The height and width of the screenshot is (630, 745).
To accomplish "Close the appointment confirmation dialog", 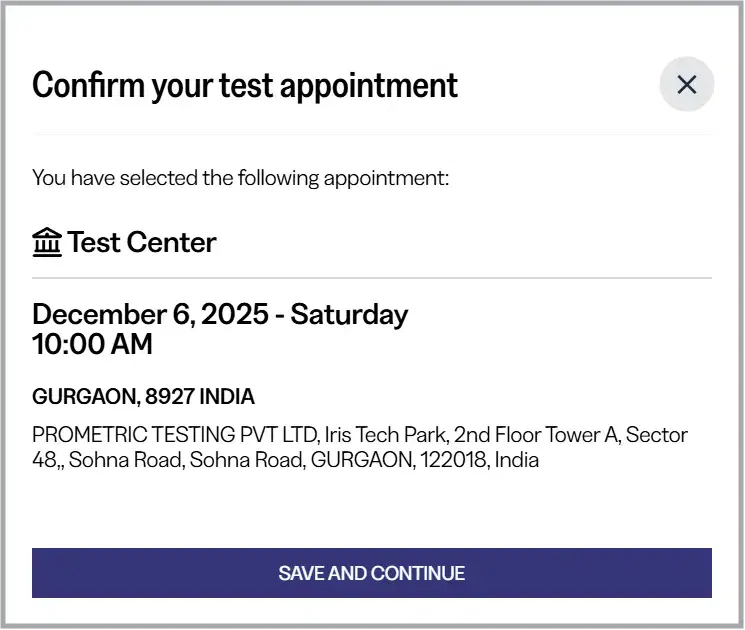I will 686,85.
